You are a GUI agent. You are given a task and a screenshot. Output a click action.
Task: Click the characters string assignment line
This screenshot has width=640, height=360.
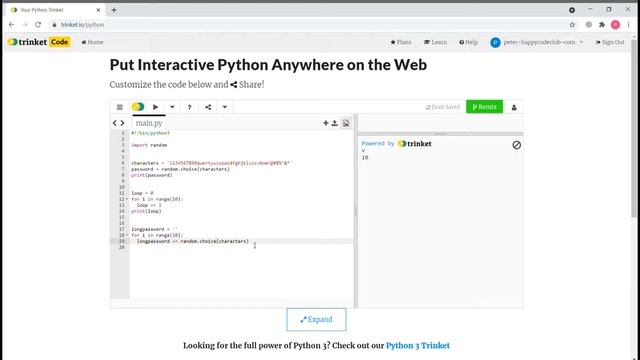[x=211, y=163]
